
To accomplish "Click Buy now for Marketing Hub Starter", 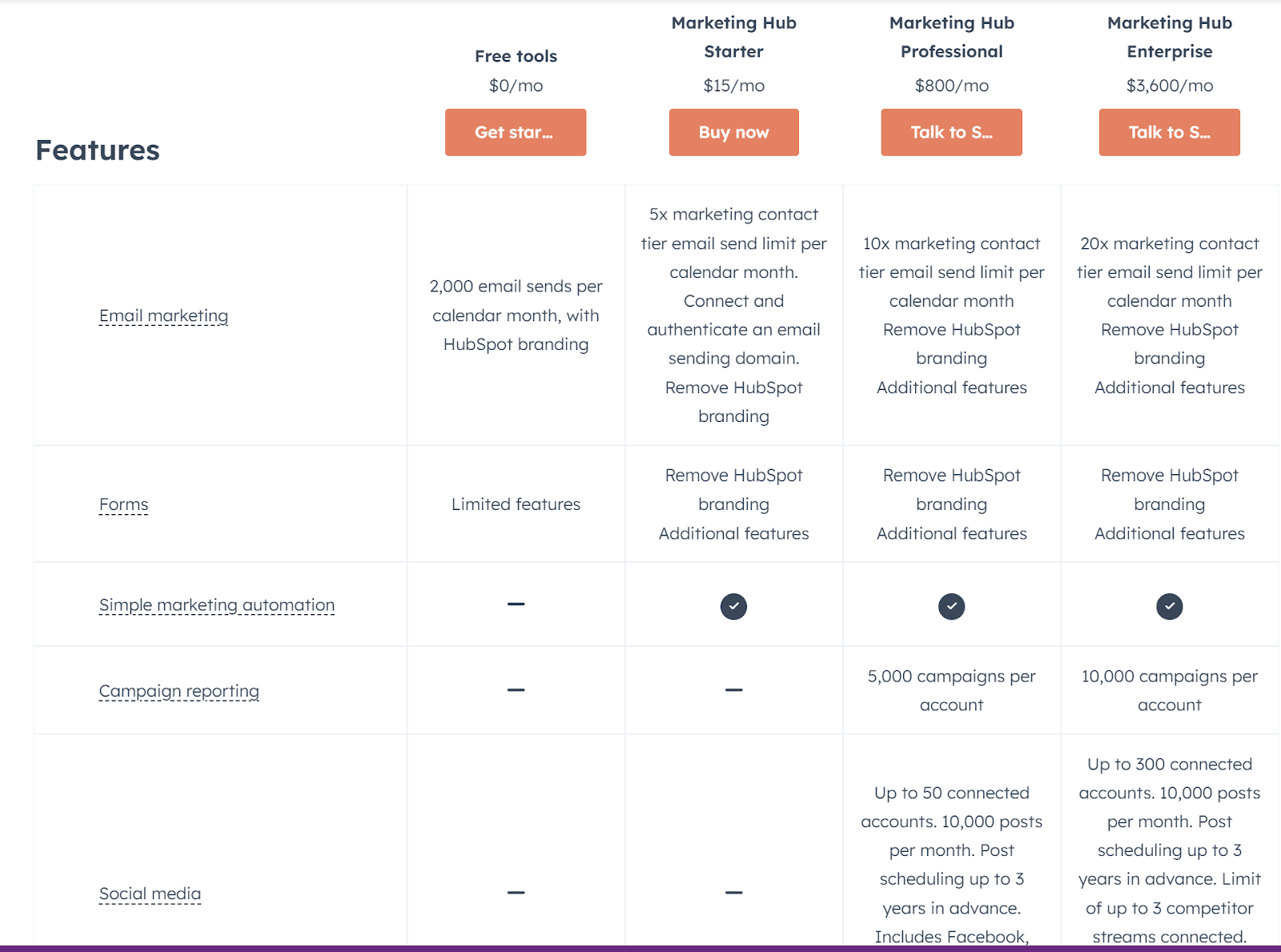I will [x=733, y=132].
